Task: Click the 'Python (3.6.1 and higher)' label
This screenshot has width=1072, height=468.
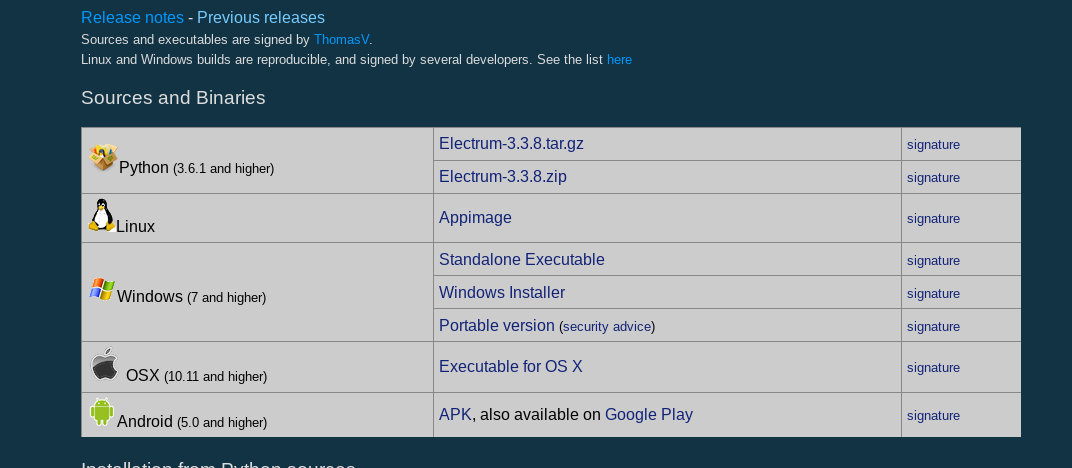Action: point(196,167)
